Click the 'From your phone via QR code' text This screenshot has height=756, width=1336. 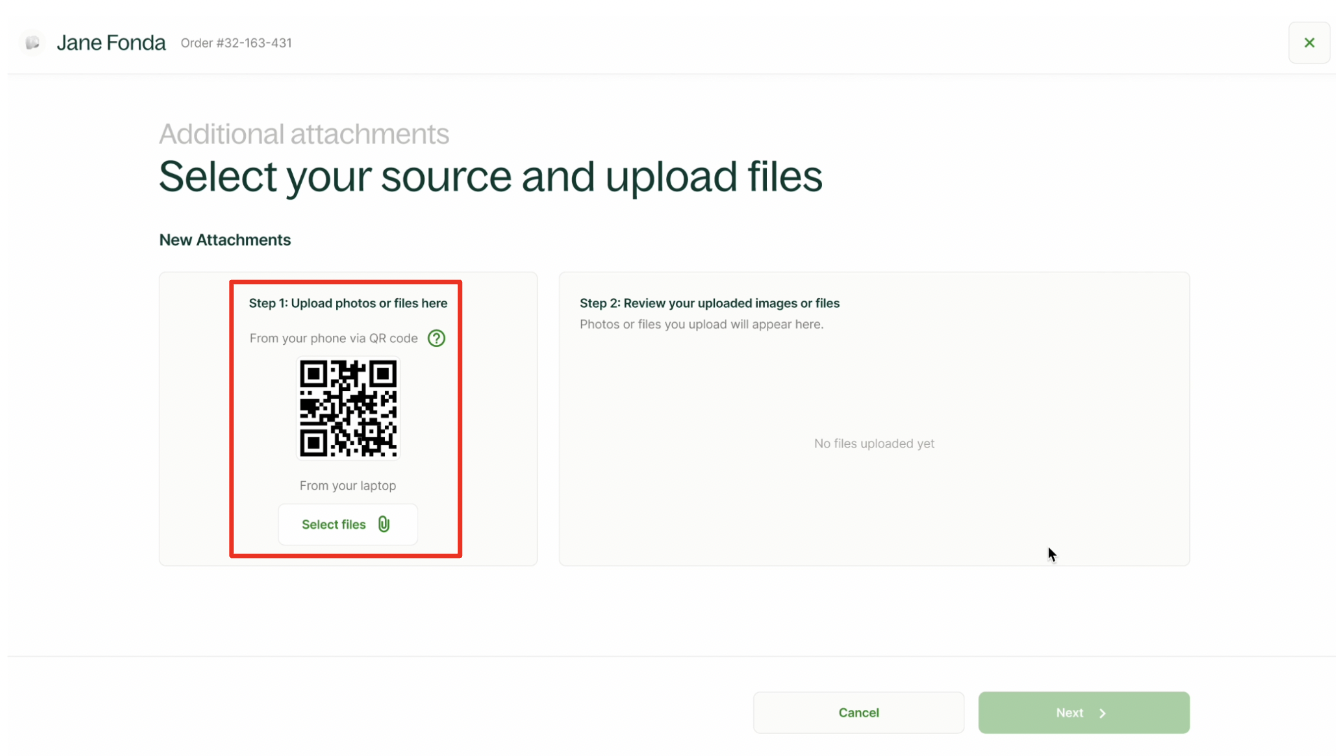click(333, 338)
